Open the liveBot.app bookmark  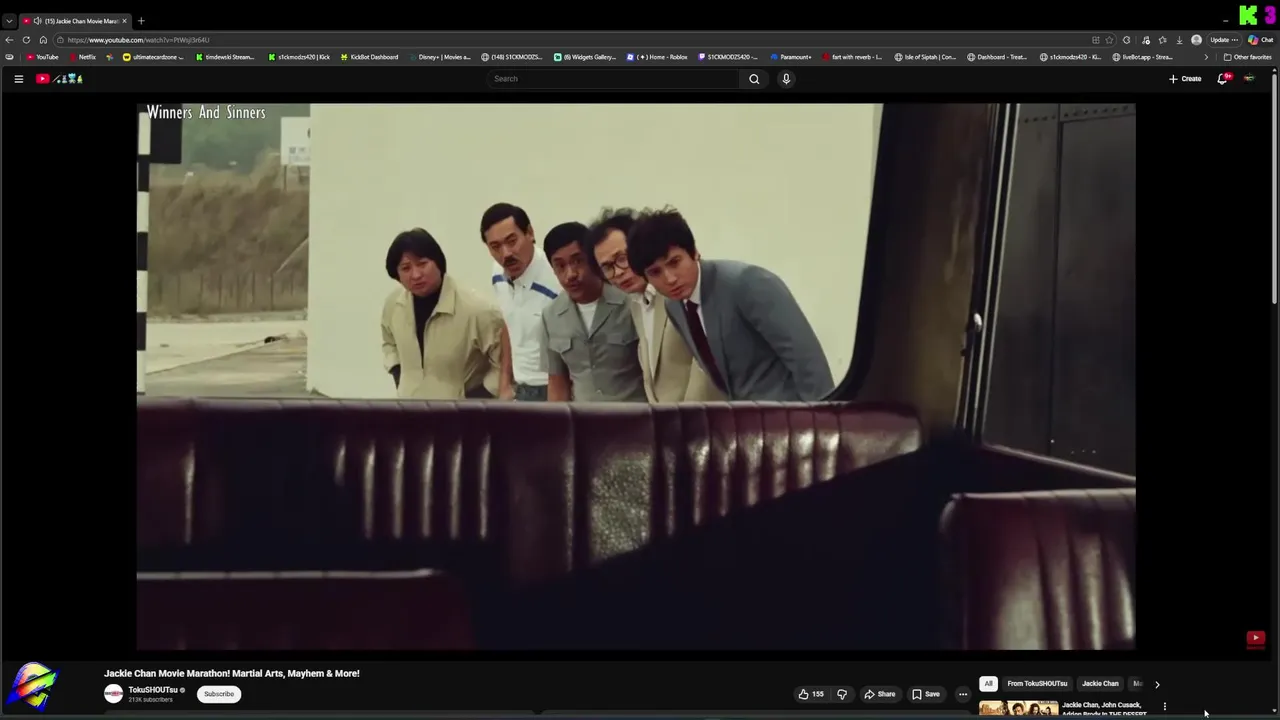point(1143,57)
